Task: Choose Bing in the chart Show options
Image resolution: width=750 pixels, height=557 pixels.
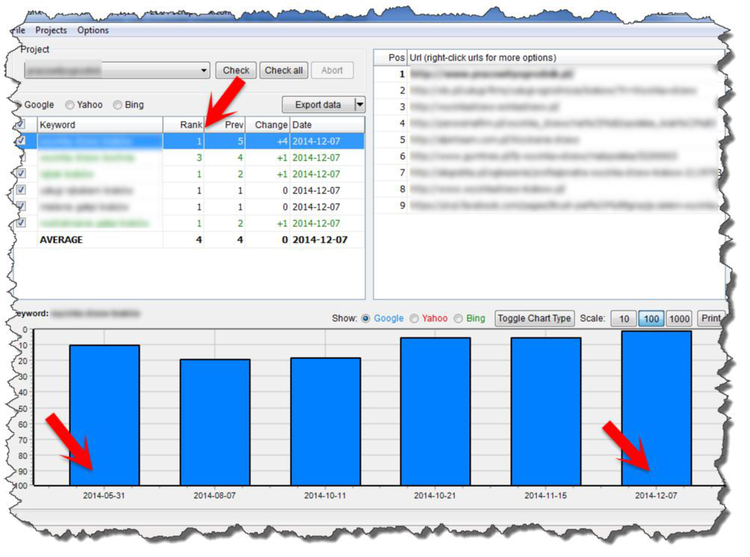Action: (x=460, y=318)
